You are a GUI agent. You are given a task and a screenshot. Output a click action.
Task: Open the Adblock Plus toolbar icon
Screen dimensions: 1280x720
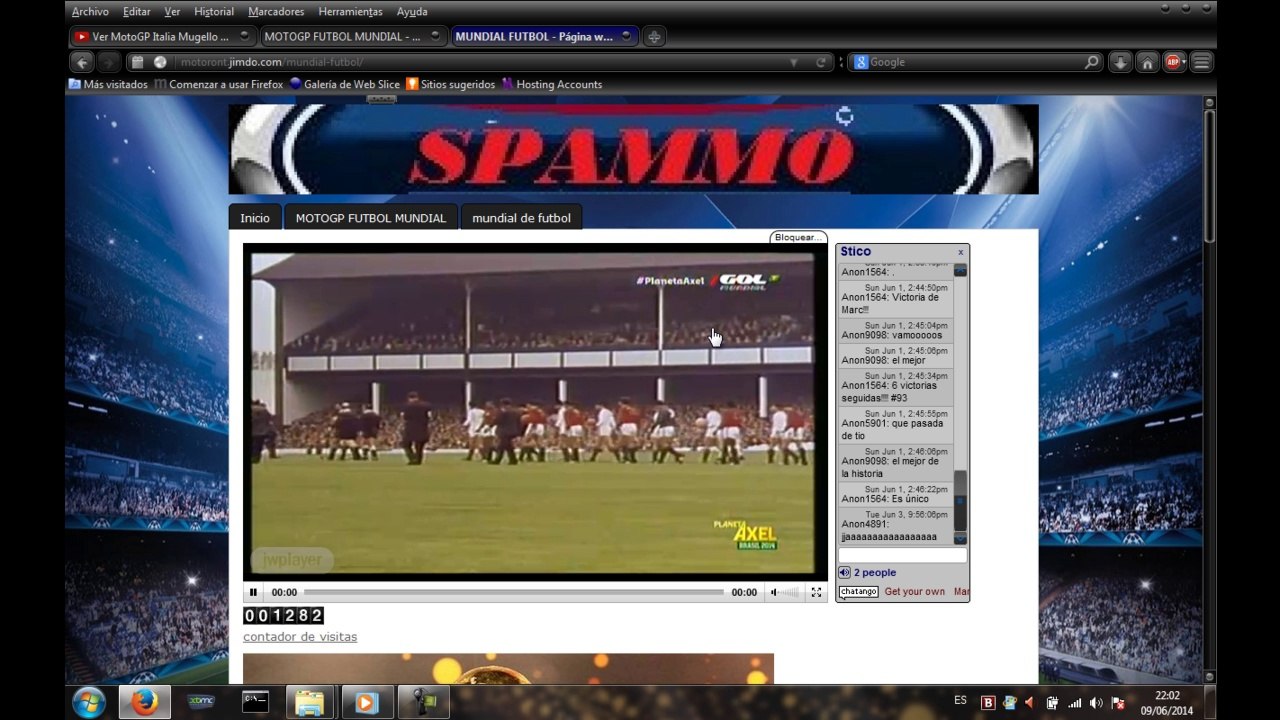click(1174, 62)
